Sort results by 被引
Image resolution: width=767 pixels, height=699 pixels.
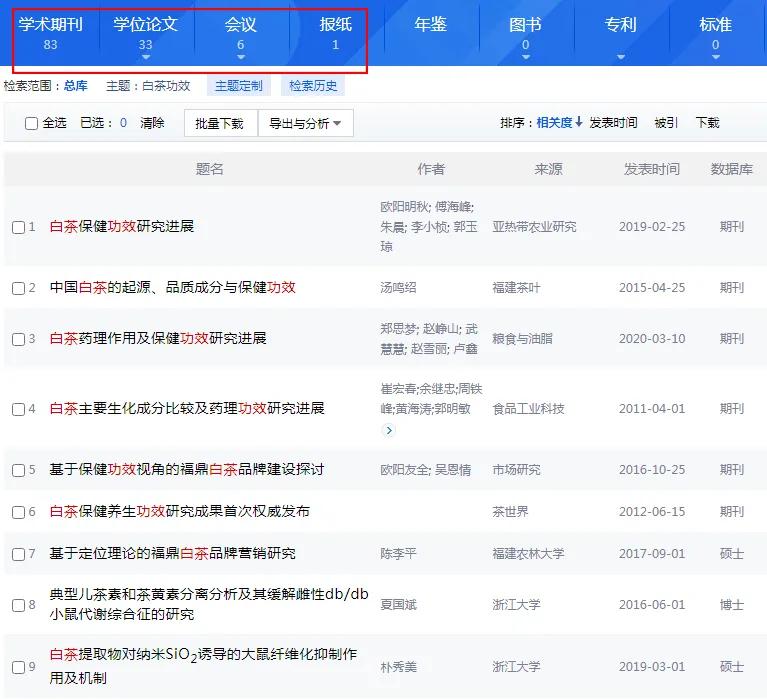[x=666, y=123]
